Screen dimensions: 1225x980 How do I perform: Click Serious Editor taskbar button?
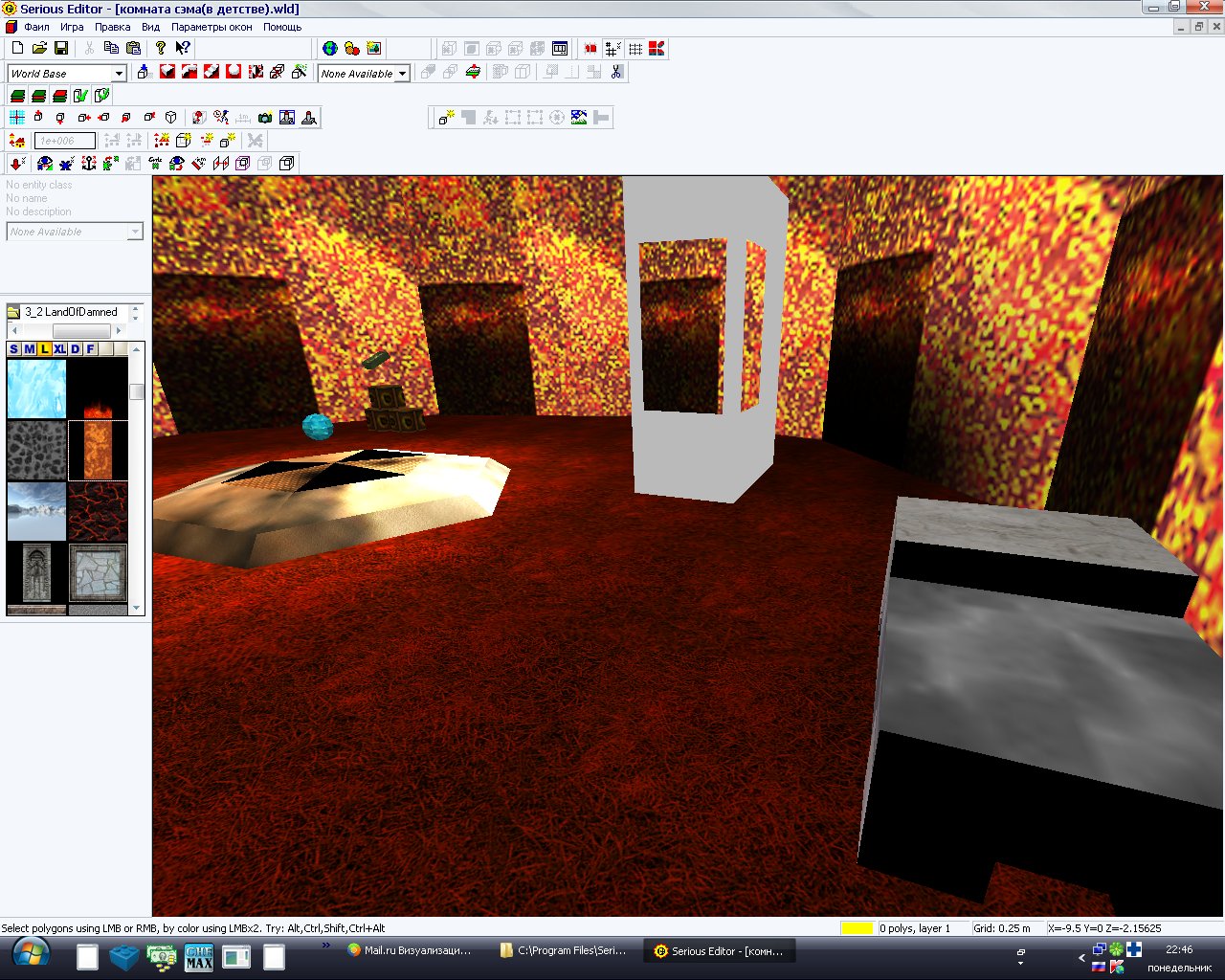[720, 951]
